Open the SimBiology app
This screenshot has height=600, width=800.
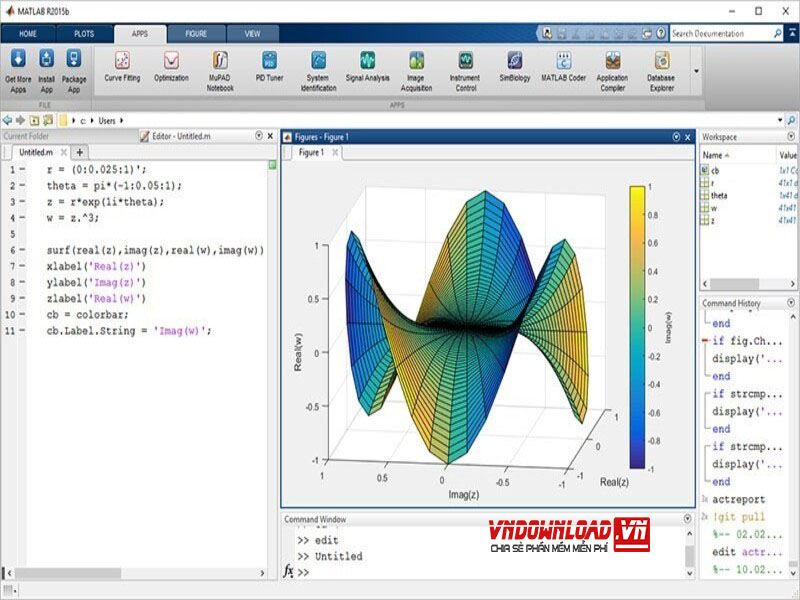[x=515, y=67]
